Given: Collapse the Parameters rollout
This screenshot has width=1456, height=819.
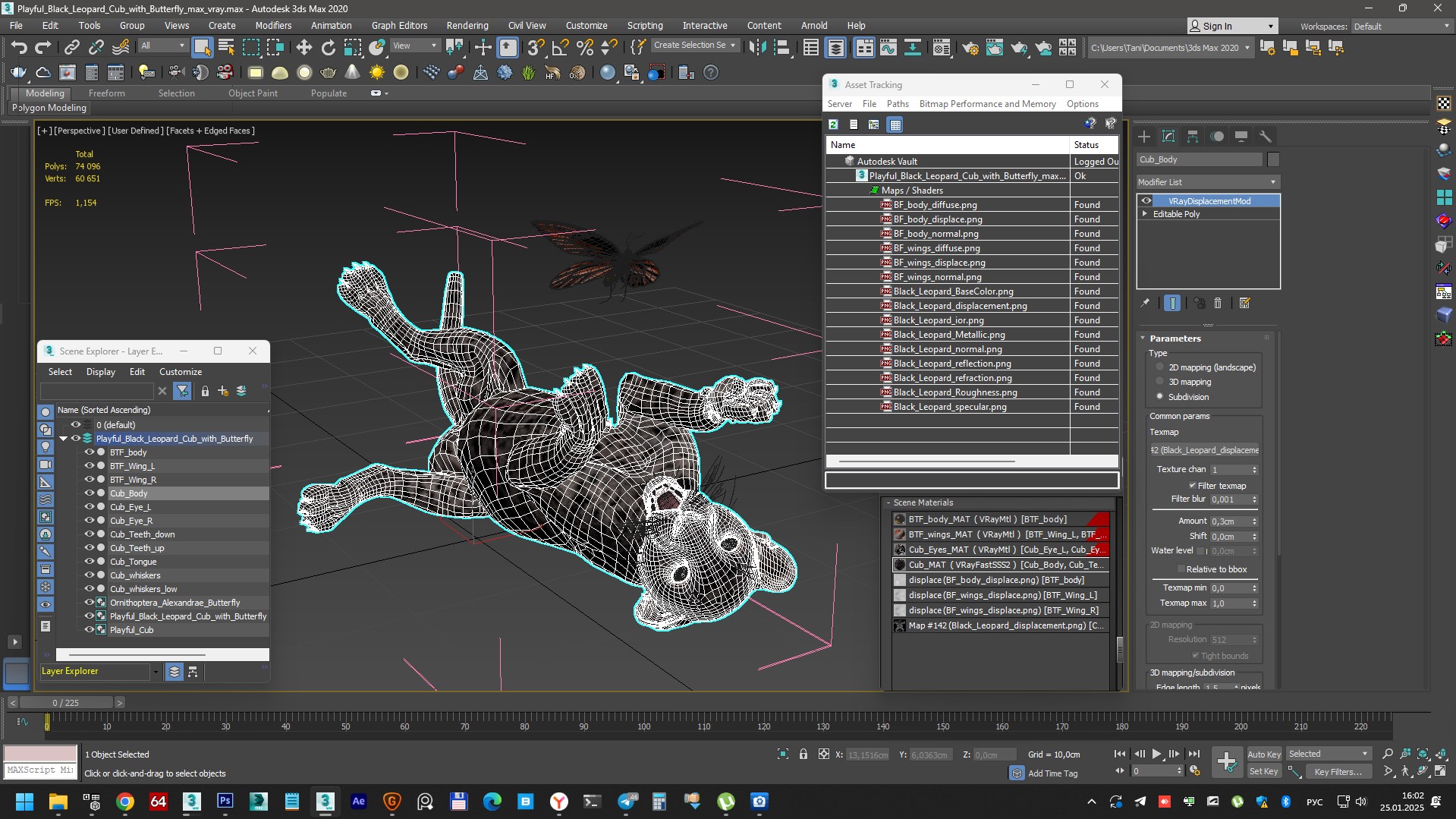Looking at the screenshot, I should [x=1143, y=339].
